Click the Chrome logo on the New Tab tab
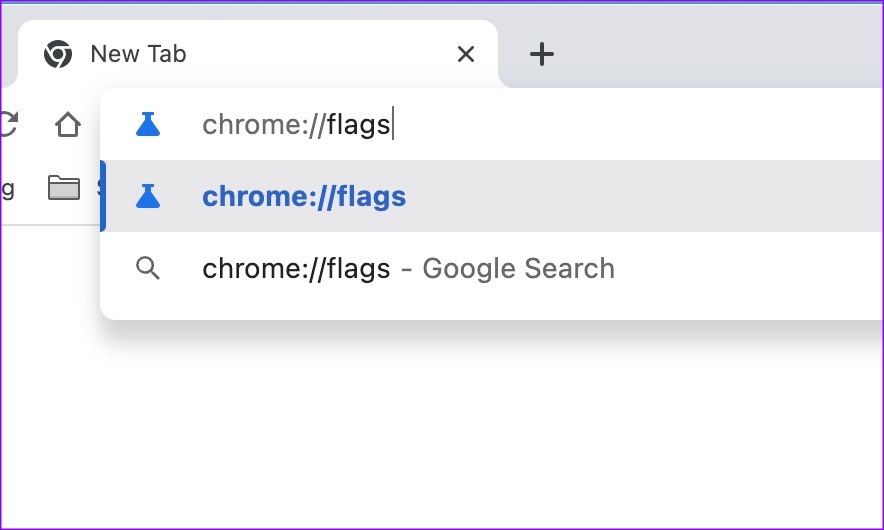The width and height of the screenshot is (884, 530). 58,54
